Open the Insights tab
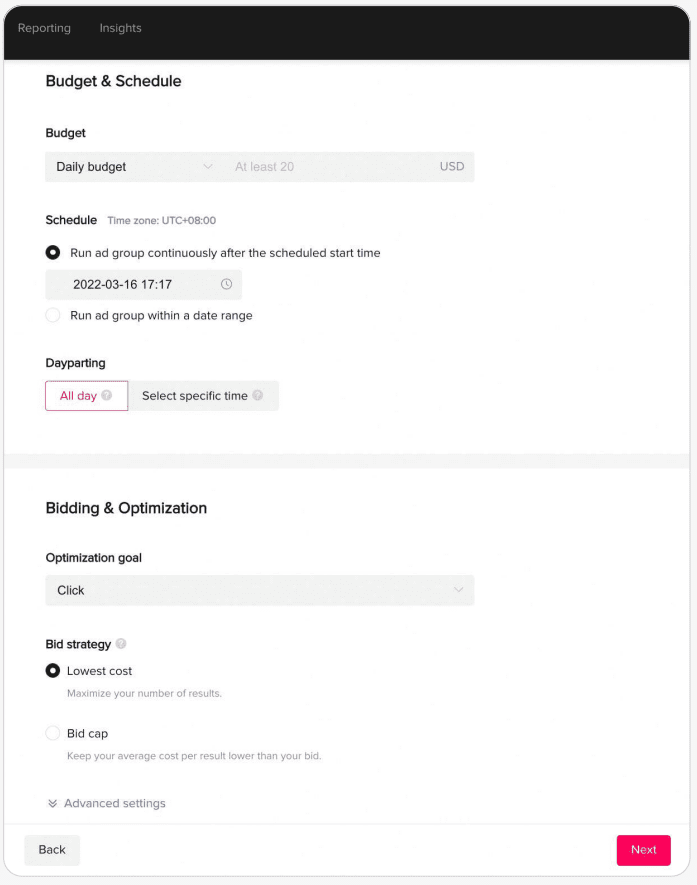The height and width of the screenshot is (885, 697). click(x=120, y=28)
